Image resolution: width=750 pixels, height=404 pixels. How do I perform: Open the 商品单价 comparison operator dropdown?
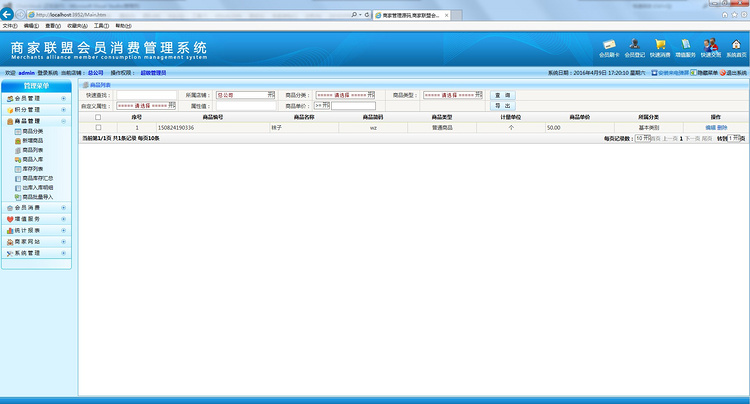pos(322,106)
